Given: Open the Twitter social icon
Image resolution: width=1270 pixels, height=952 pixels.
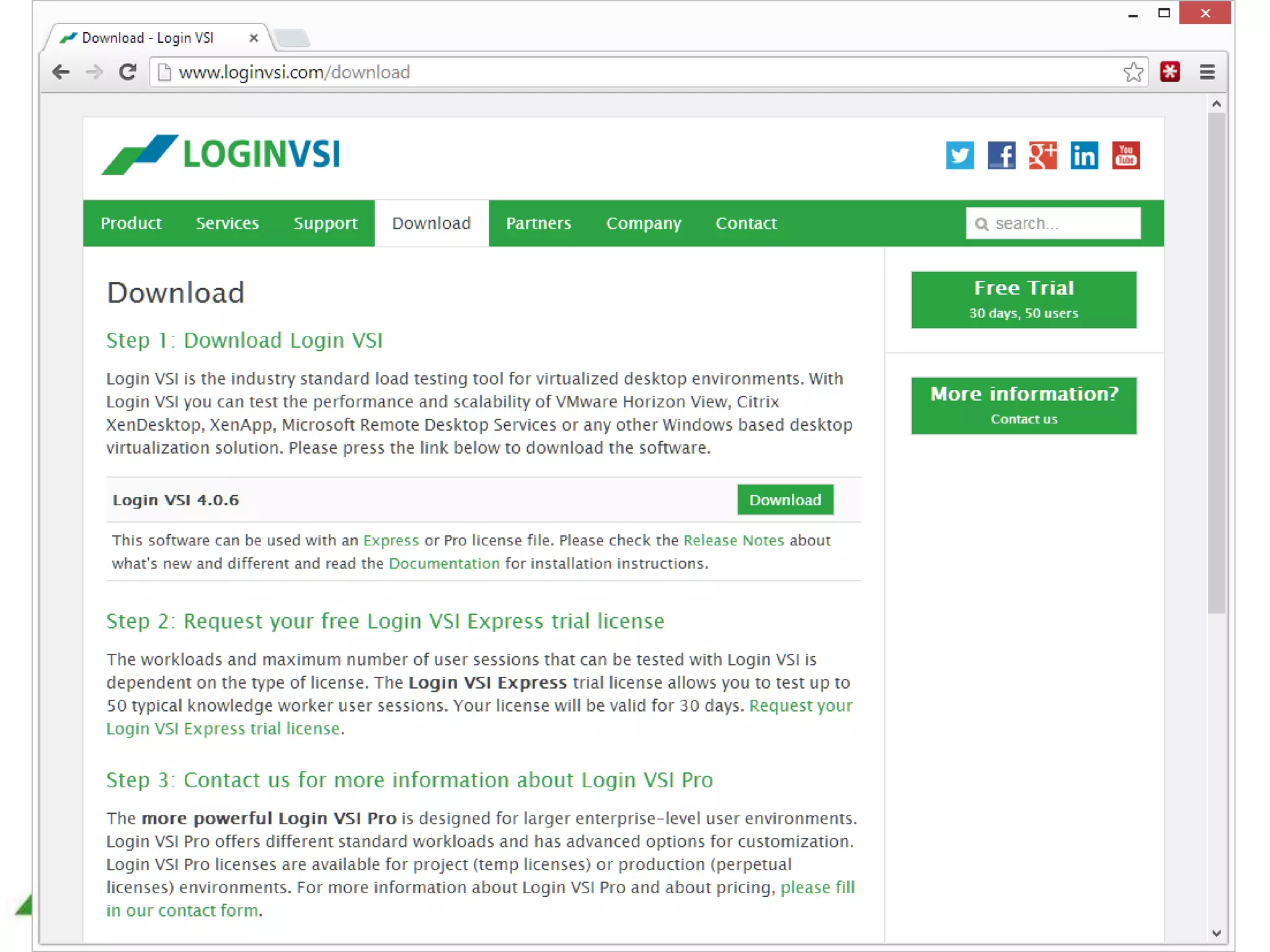Looking at the screenshot, I should click(959, 156).
